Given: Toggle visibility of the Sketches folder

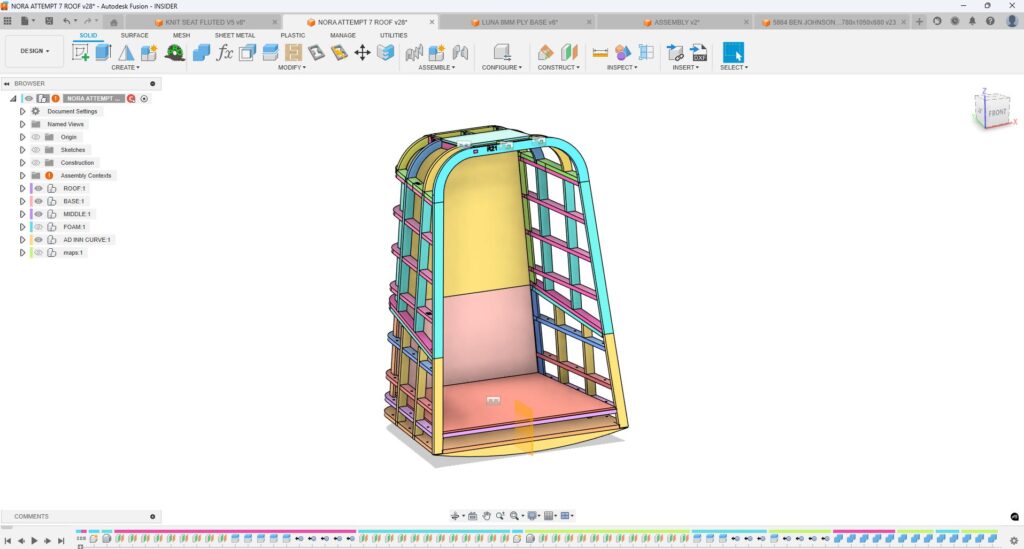Looking at the screenshot, I should tap(36, 150).
